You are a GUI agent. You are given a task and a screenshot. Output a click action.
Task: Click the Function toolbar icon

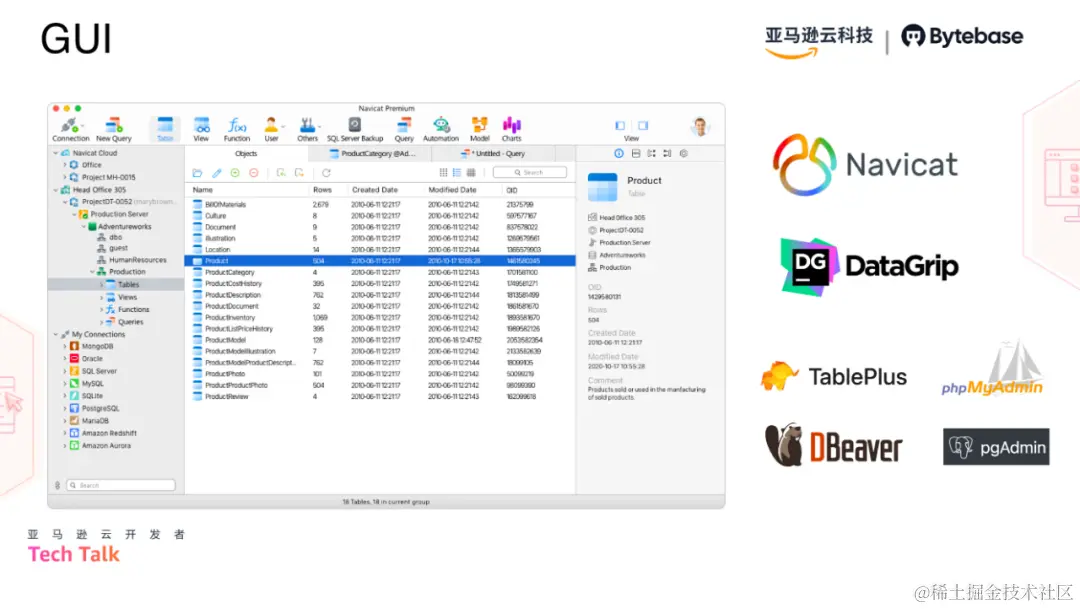click(237, 127)
